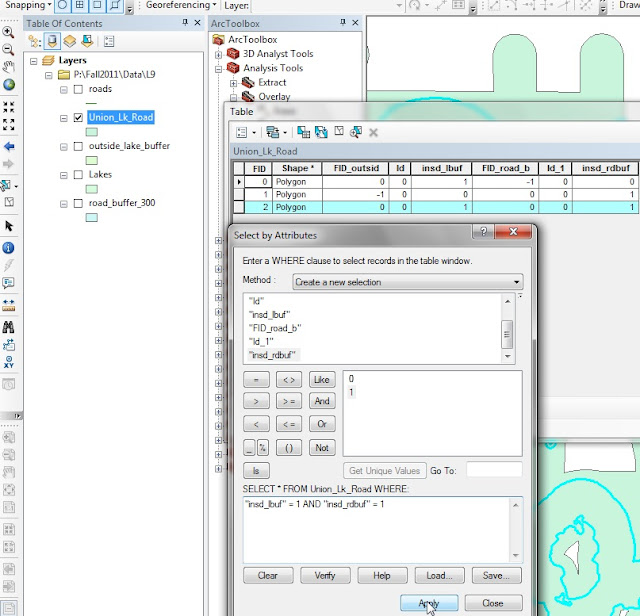This screenshot has width=640, height=616.
Task: Open the Go To XY tool
Action: (8, 362)
